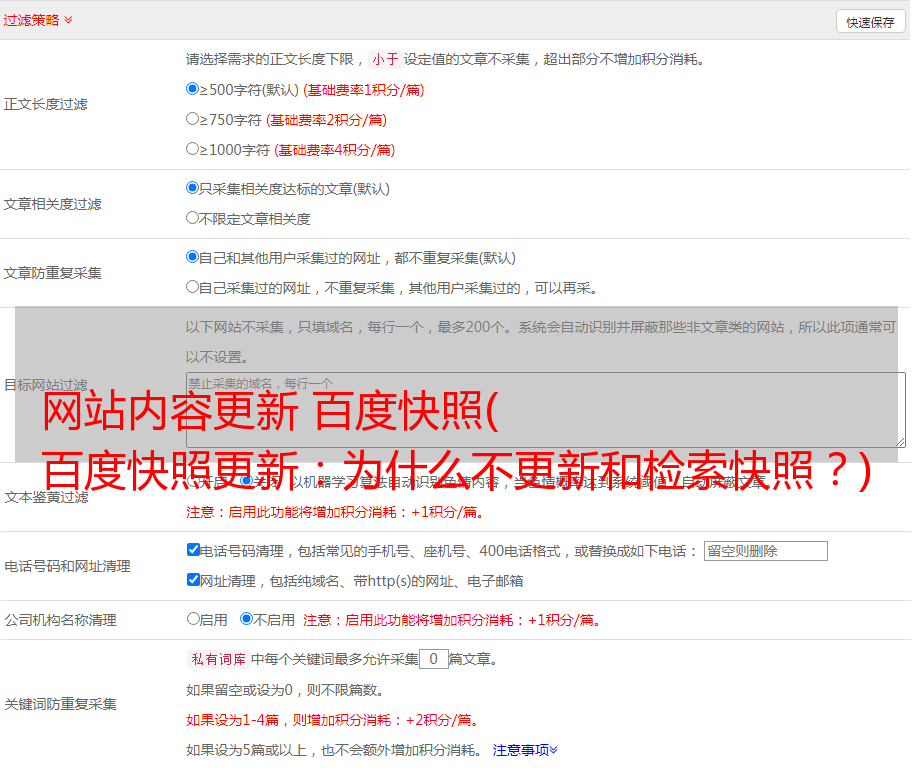Select 自己和其他用户采集过的网址 no-repeat option
The image size is (912, 768).
(193, 257)
